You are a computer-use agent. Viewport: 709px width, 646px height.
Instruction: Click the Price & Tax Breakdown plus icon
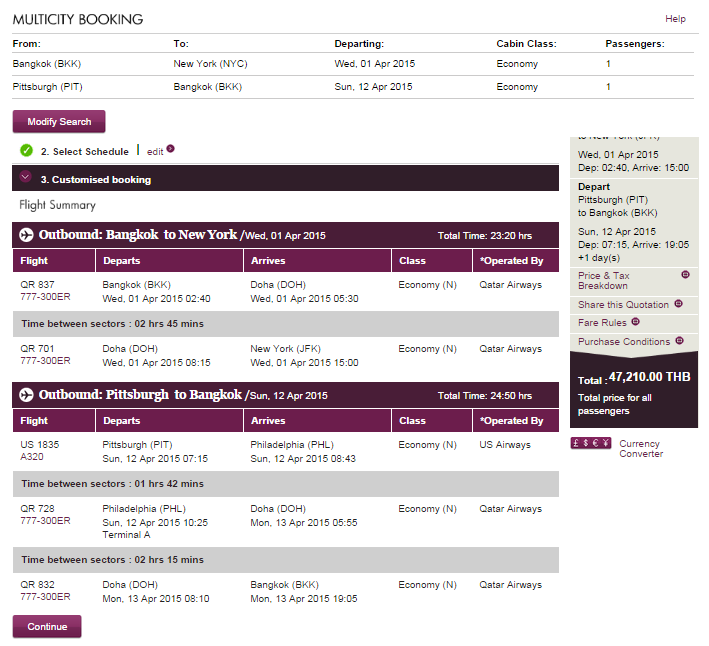685,274
